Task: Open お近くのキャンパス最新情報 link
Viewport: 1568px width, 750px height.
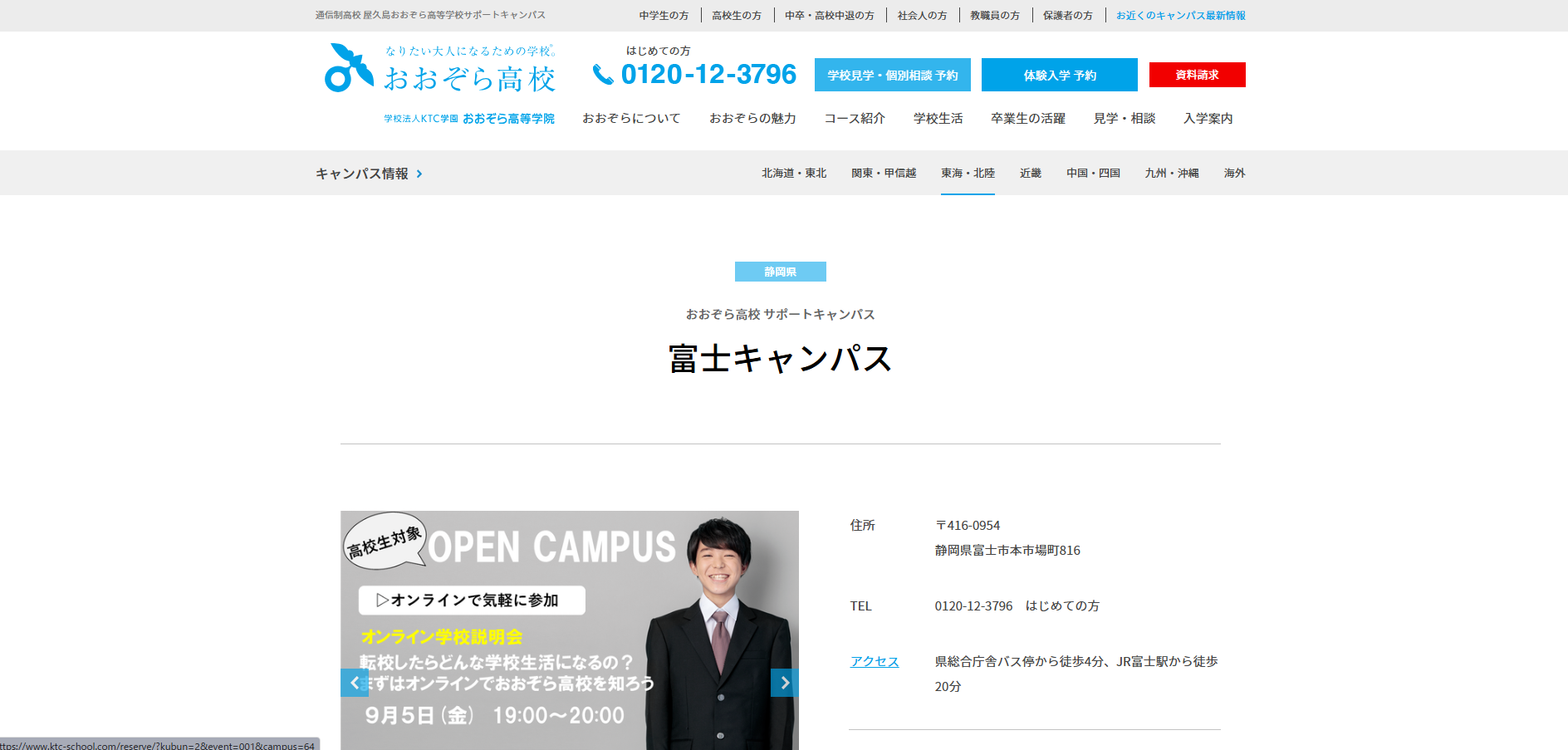Action: 1180,15
